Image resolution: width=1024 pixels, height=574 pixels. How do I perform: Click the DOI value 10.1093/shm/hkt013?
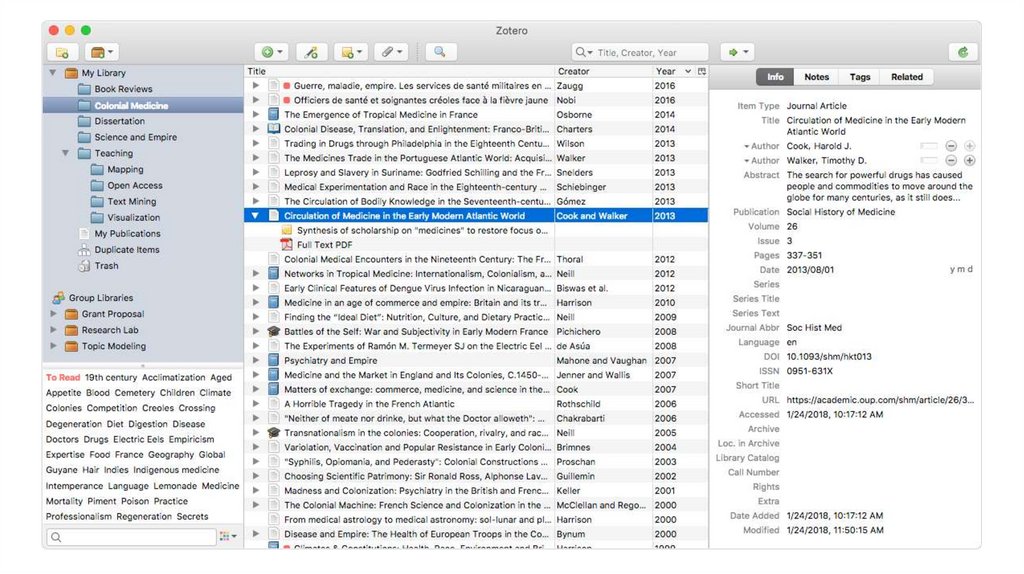pos(829,357)
